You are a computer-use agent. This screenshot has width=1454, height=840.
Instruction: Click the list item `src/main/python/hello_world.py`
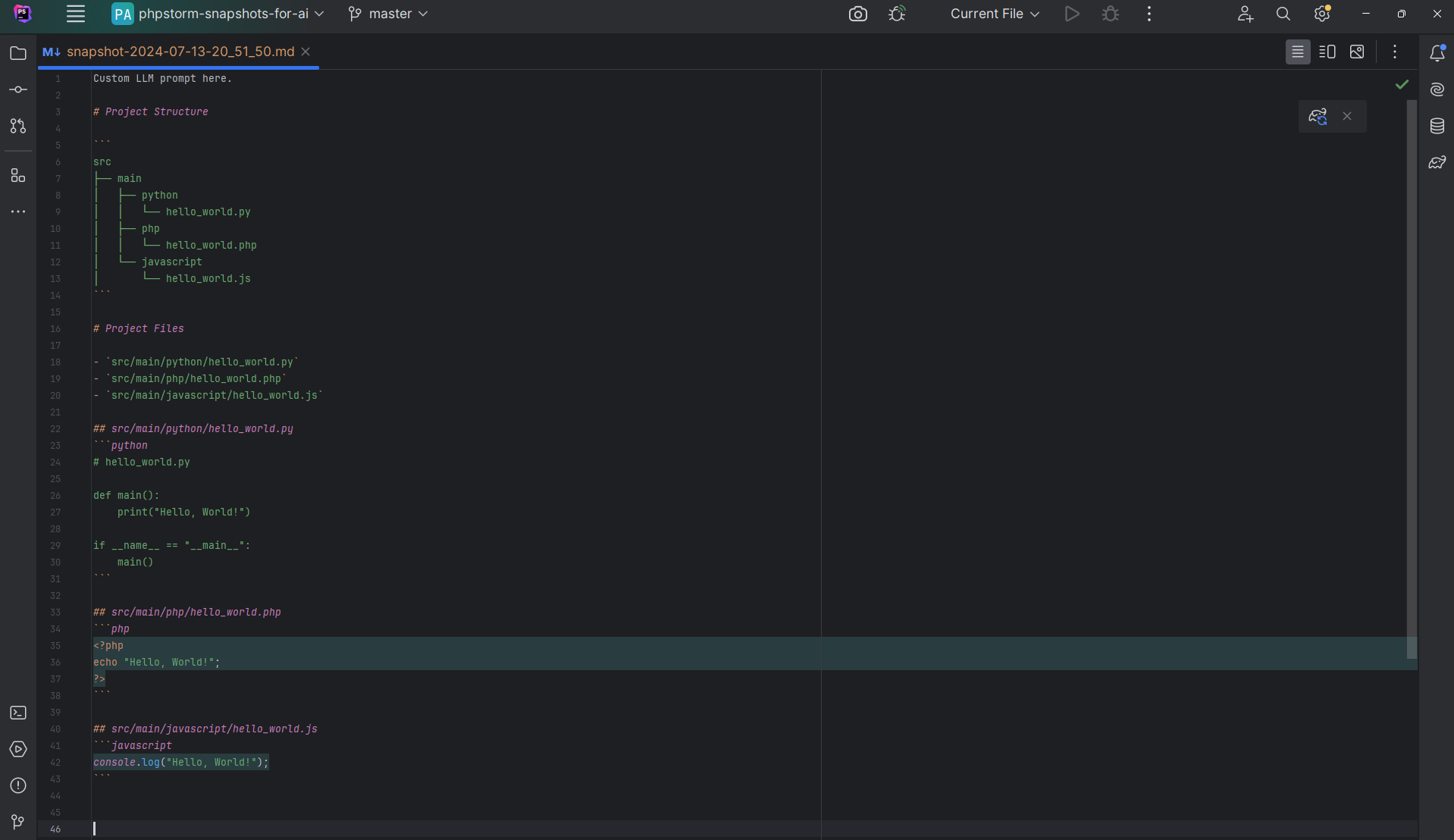(196, 362)
